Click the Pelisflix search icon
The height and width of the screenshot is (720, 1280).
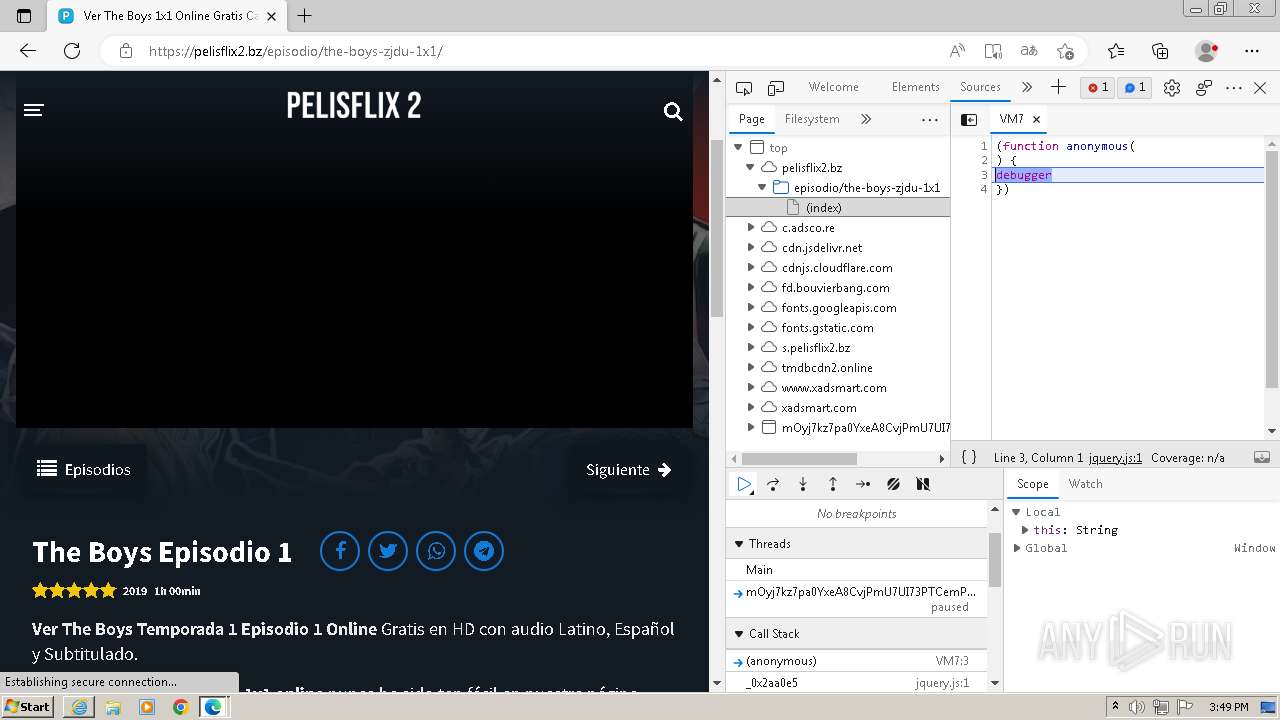pyautogui.click(x=673, y=111)
